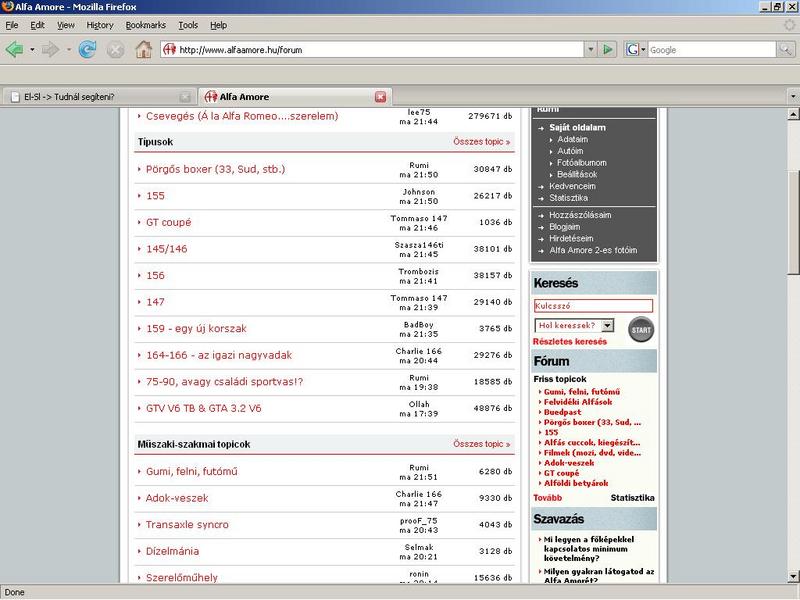Open Alföldi betyárok in Friss topicok
Viewport: 800px width, 600px height.
576,483
